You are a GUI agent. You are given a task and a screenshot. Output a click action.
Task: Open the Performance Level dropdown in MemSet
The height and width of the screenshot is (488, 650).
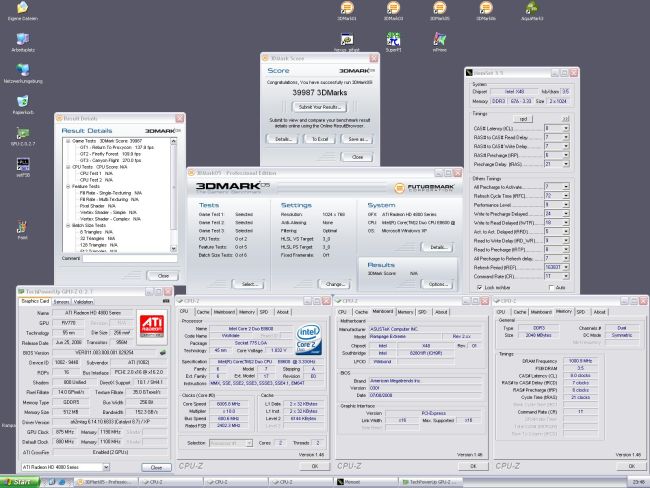[x=565, y=205]
